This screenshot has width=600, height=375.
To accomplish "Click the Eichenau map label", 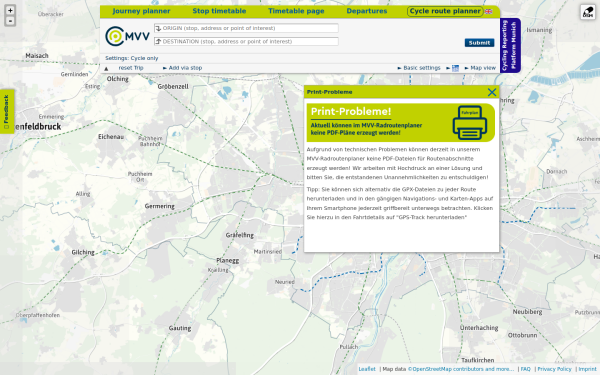I will tap(111, 137).
